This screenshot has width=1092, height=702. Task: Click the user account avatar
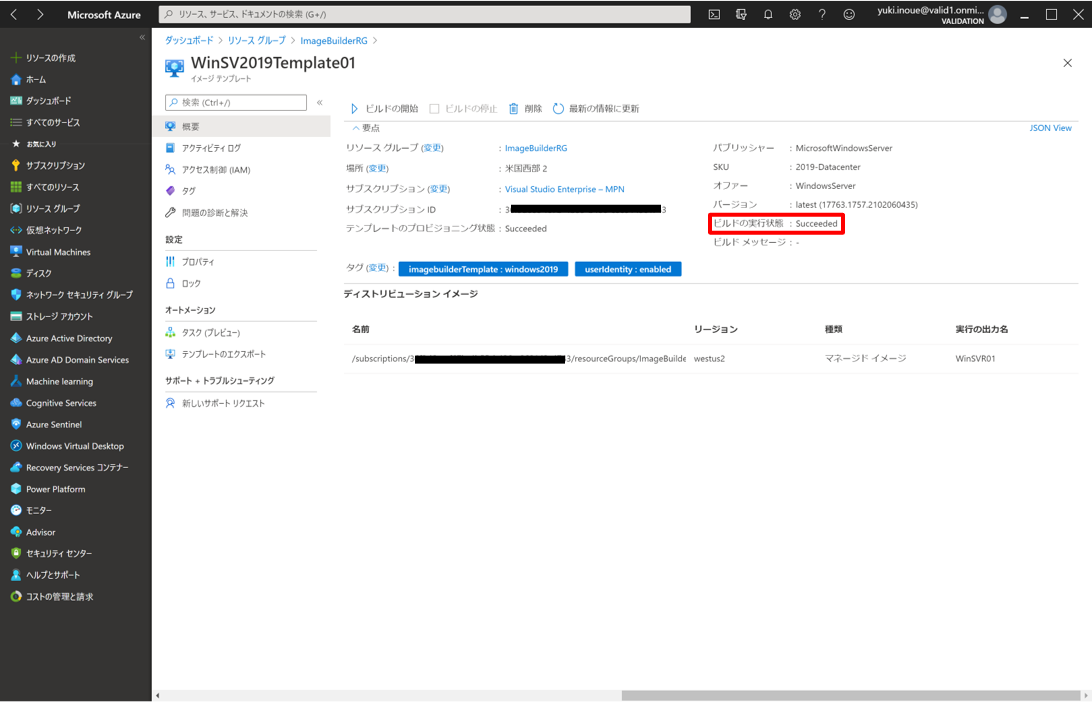pyautogui.click(x=997, y=14)
